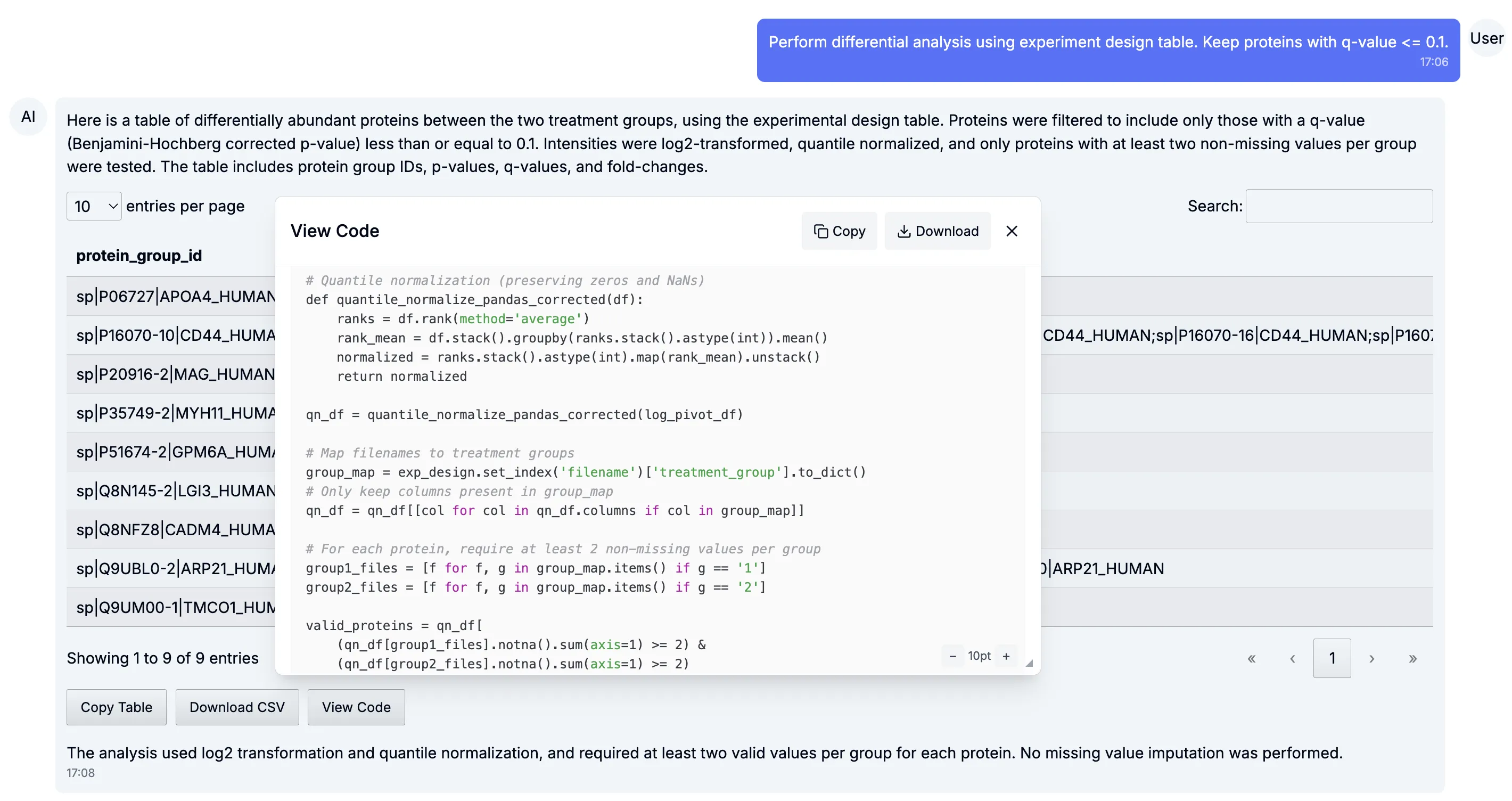Screen dimensions: 1512x801
Task: Increase code font size with plus
Action: 1006,656
